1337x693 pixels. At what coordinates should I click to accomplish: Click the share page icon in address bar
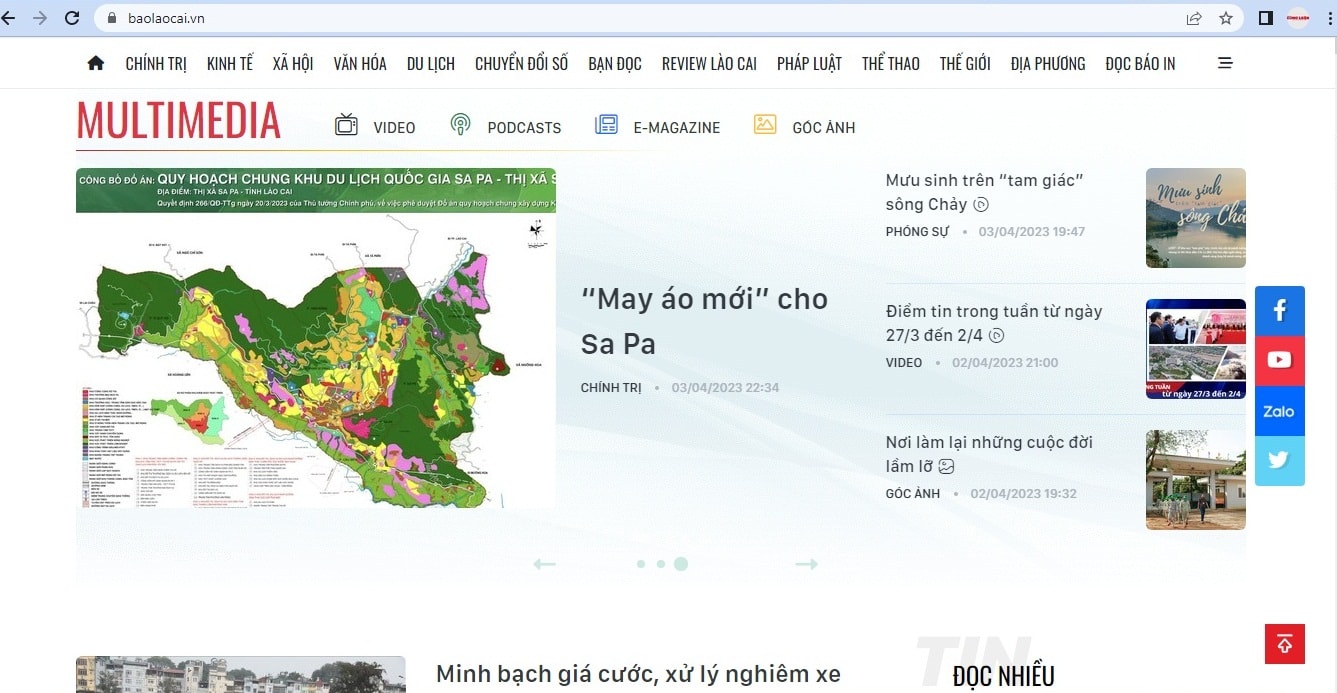[x=1194, y=18]
